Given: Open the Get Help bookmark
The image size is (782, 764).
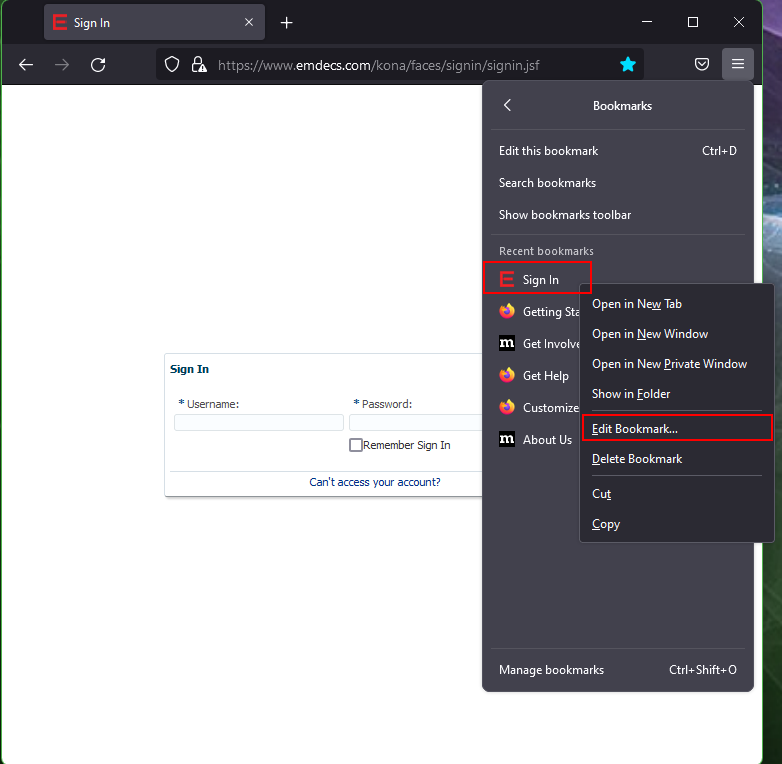Looking at the screenshot, I should [x=536, y=376].
